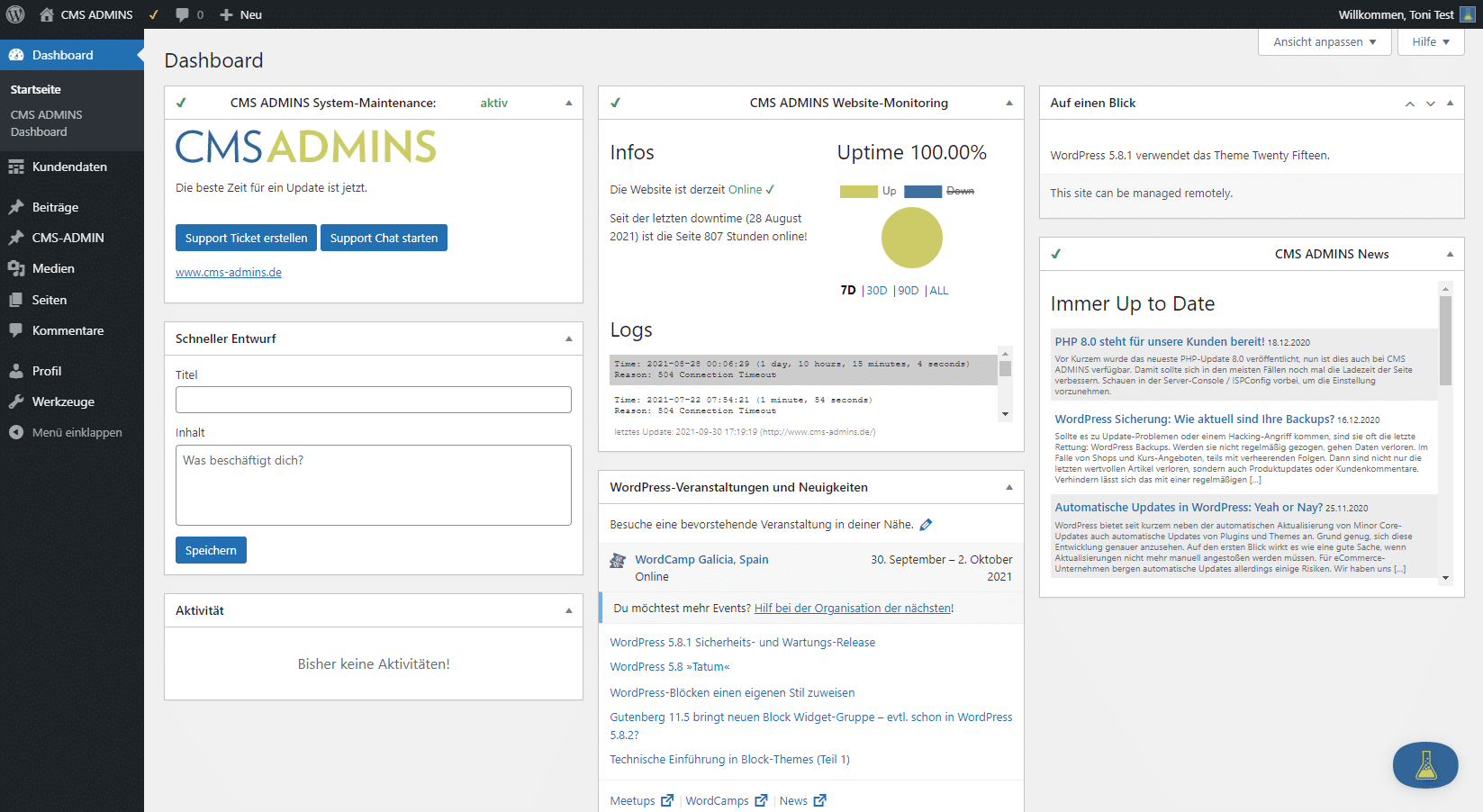Image resolution: width=1483 pixels, height=812 pixels.
Task: Move Auf einen Blick widget down
Action: (x=1430, y=104)
